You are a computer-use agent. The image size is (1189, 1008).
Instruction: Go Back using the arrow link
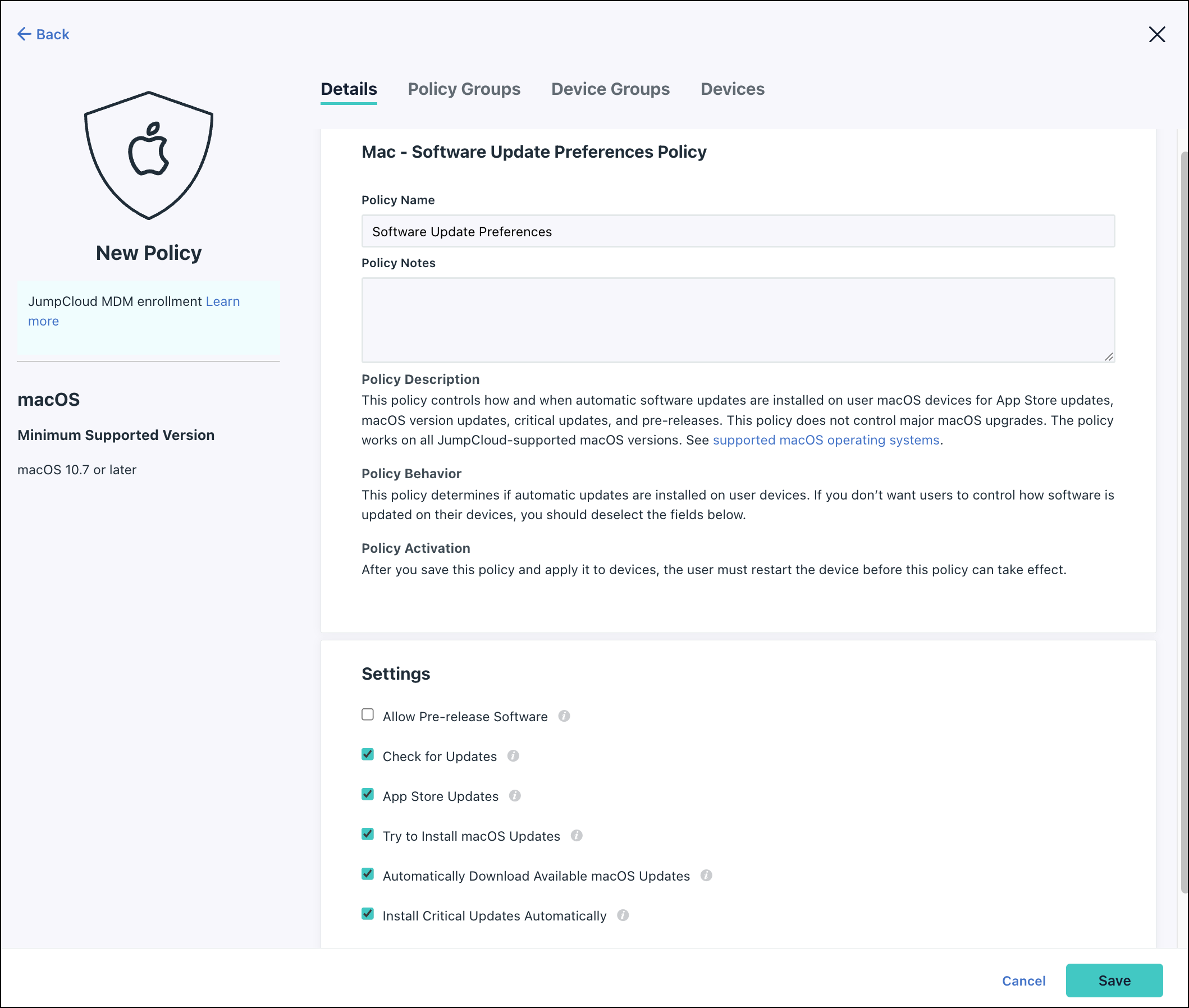(x=43, y=34)
